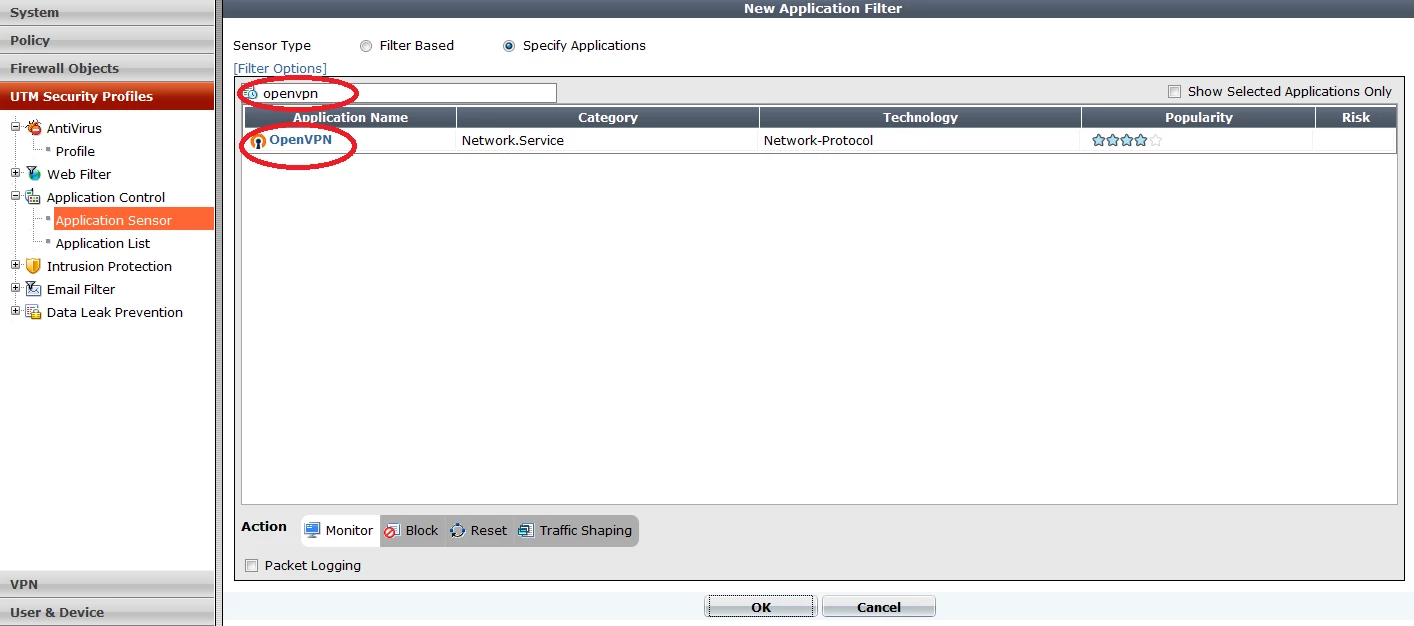Image resolution: width=1414 pixels, height=626 pixels.
Task: Expand the Intrusion Protection tree node
Action: click(x=15, y=265)
